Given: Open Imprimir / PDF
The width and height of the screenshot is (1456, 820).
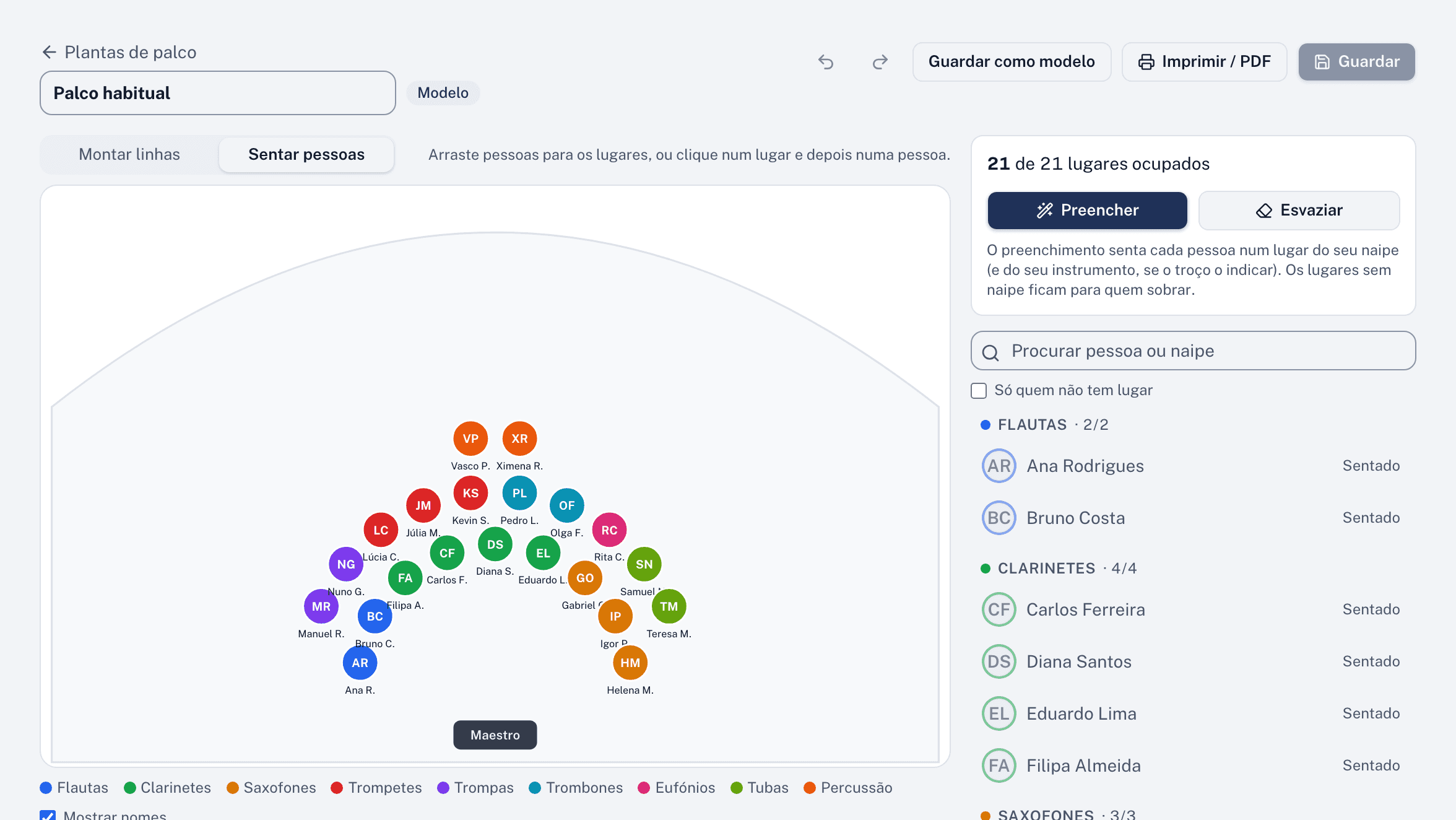Looking at the screenshot, I should point(1204,62).
